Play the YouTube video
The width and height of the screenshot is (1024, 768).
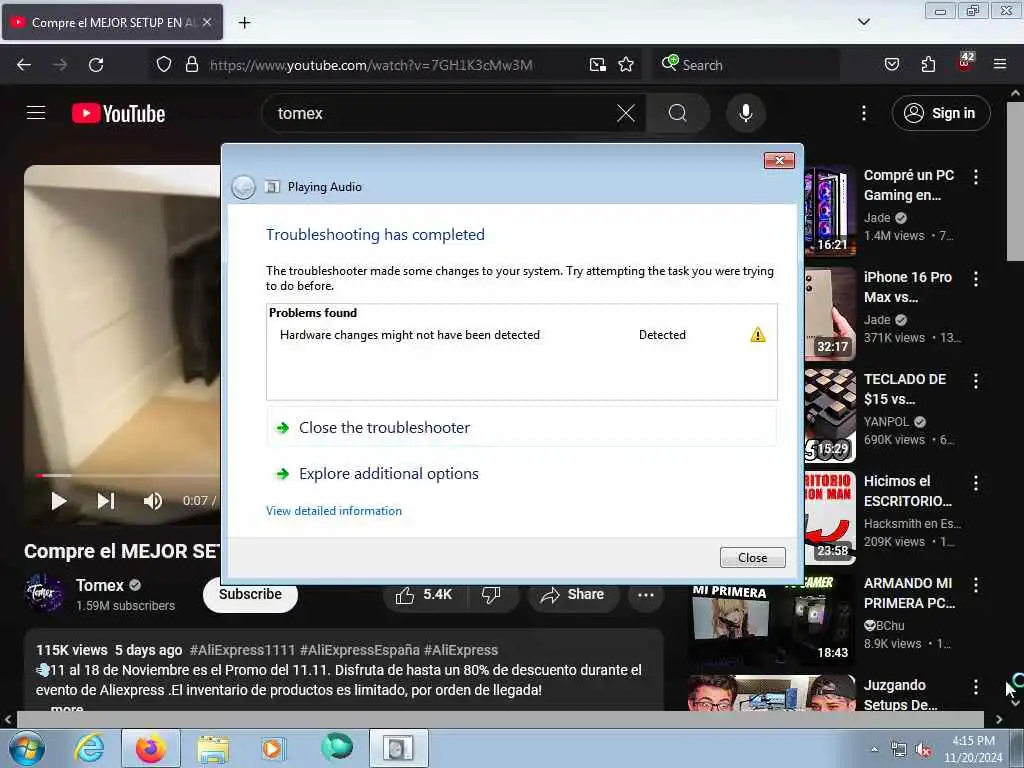pos(59,501)
